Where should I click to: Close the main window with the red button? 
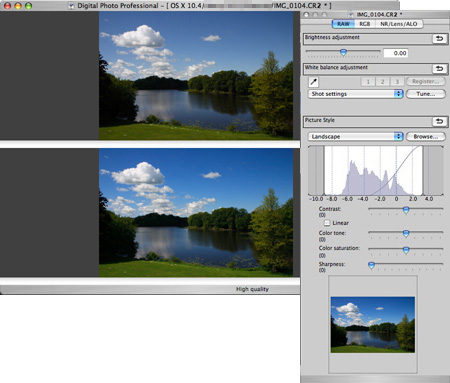7,6
